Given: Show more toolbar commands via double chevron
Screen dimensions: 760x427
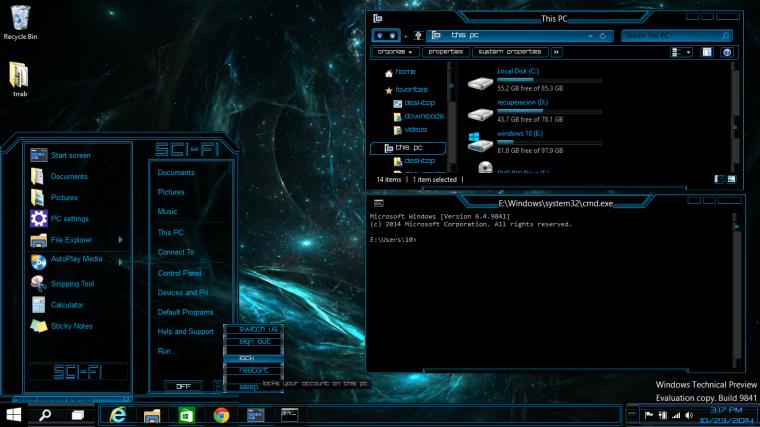Looking at the screenshot, I should pyautogui.click(x=556, y=52).
